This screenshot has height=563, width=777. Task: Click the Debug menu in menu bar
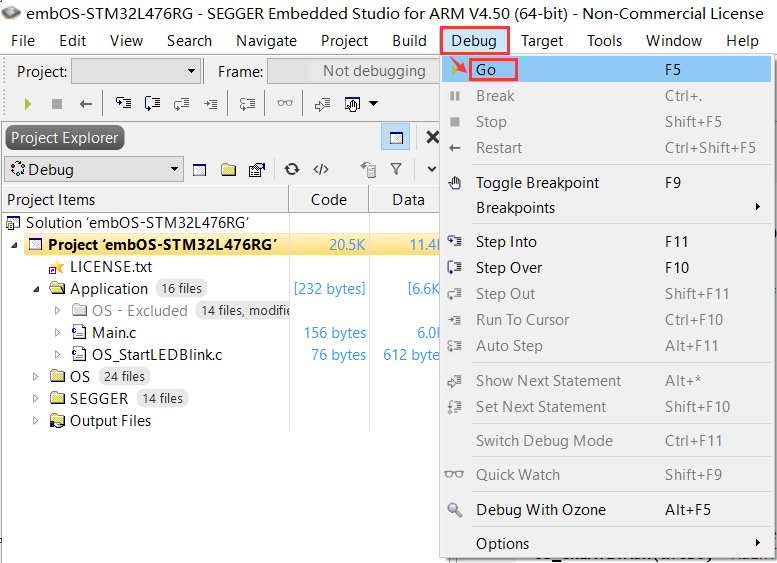coord(474,41)
